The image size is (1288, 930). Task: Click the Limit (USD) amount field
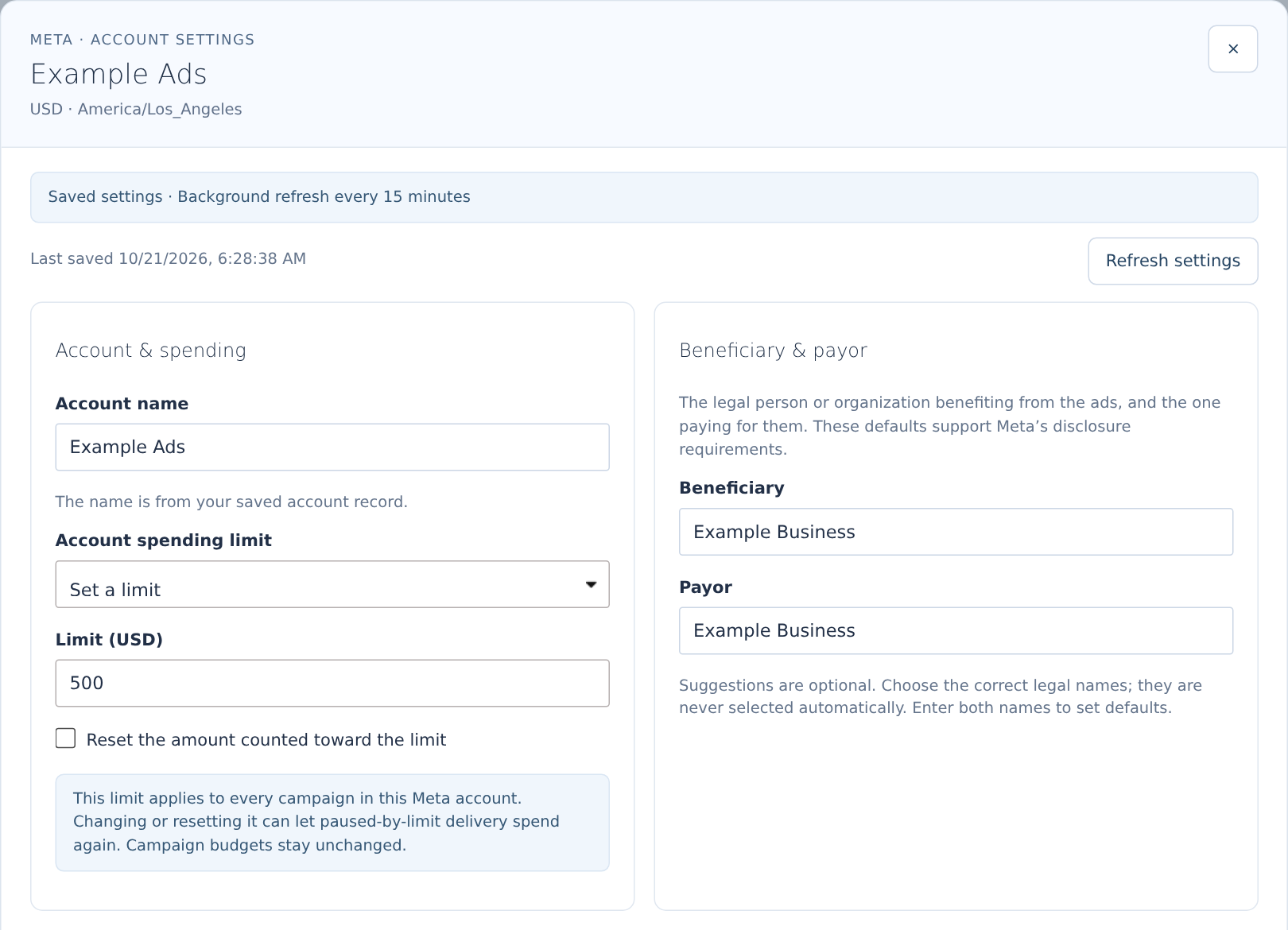[x=332, y=683]
